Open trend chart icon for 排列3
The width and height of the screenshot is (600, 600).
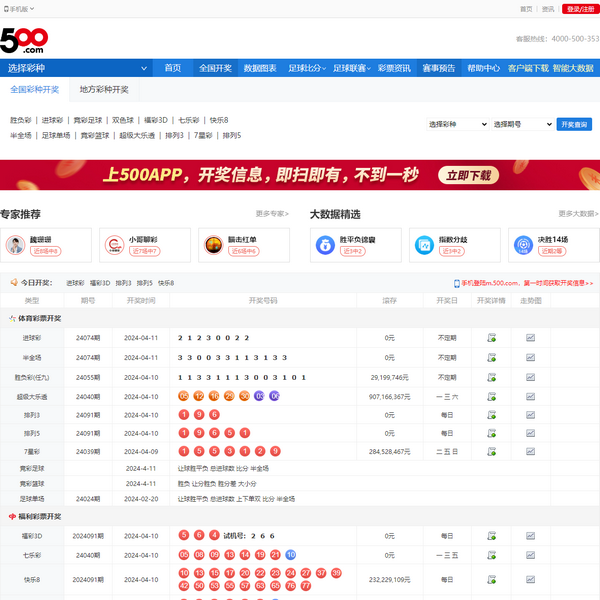[531, 415]
